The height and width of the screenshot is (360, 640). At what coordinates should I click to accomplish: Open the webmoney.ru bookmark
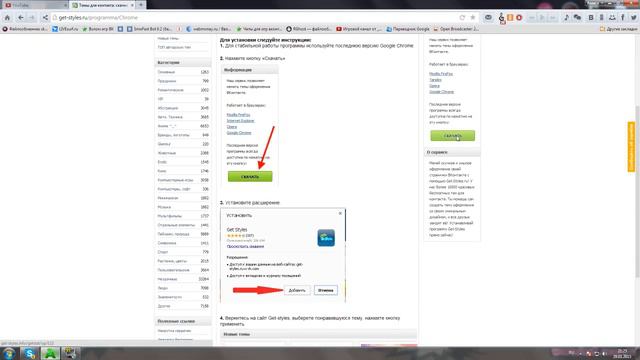(x=209, y=29)
